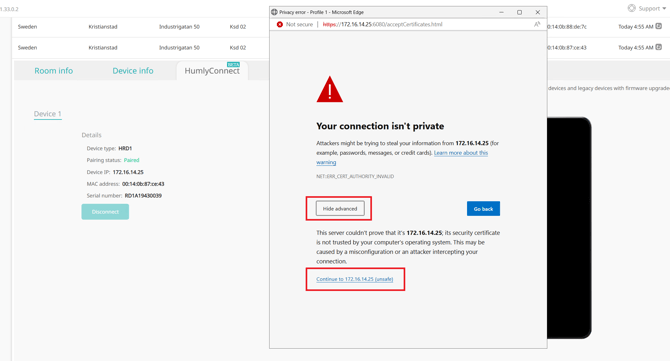The height and width of the screenshot is (361, 670).
Task: Click the calendar icon in second Today row
Action: pos(659,47)
